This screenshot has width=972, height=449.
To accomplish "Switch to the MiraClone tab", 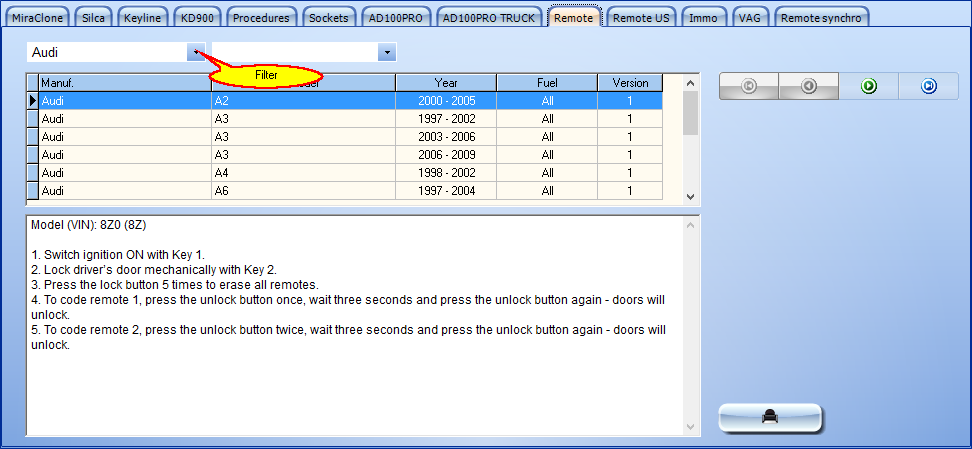I will [x=38, y=18].
